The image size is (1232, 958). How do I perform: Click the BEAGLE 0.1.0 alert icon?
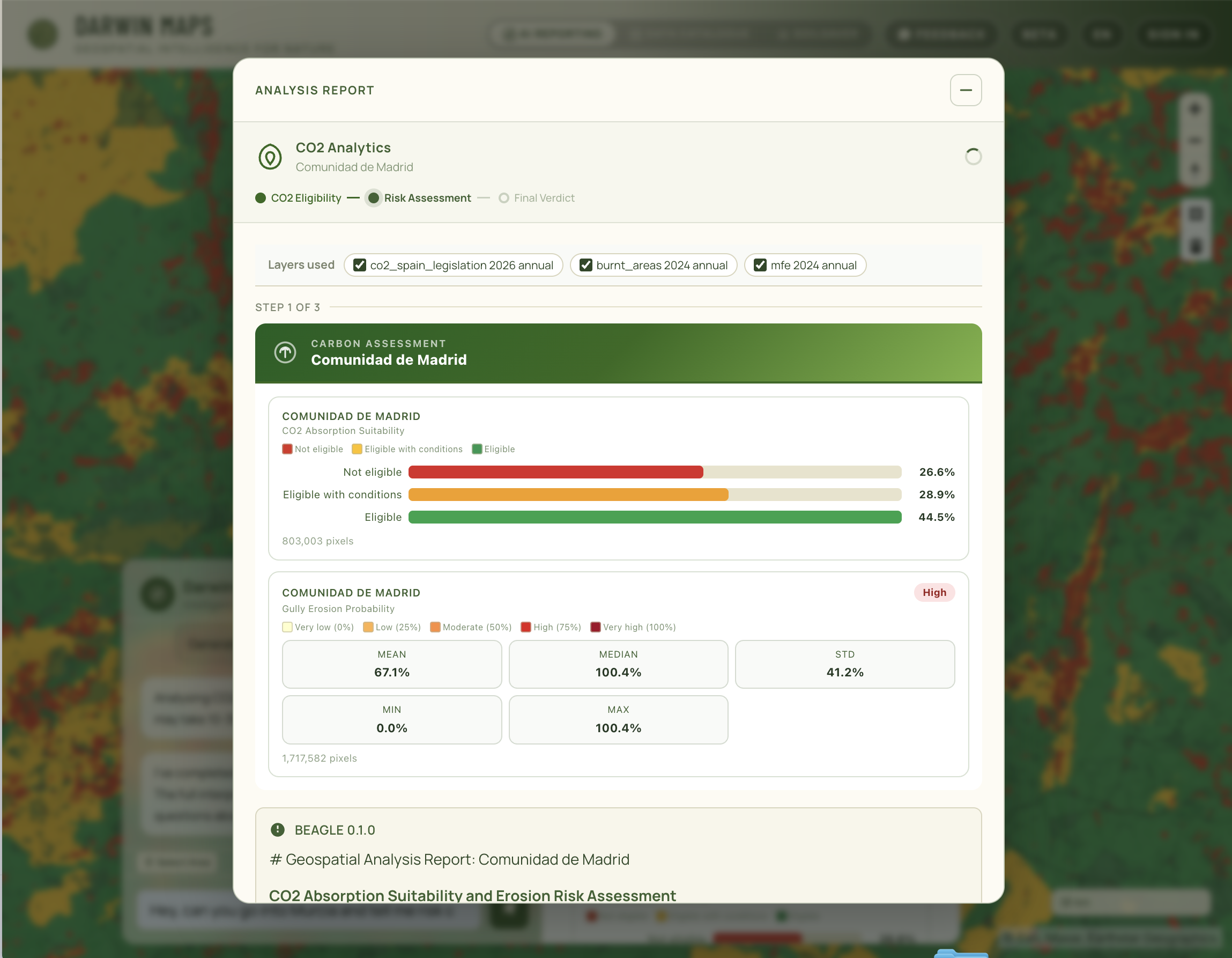(278, 830)
